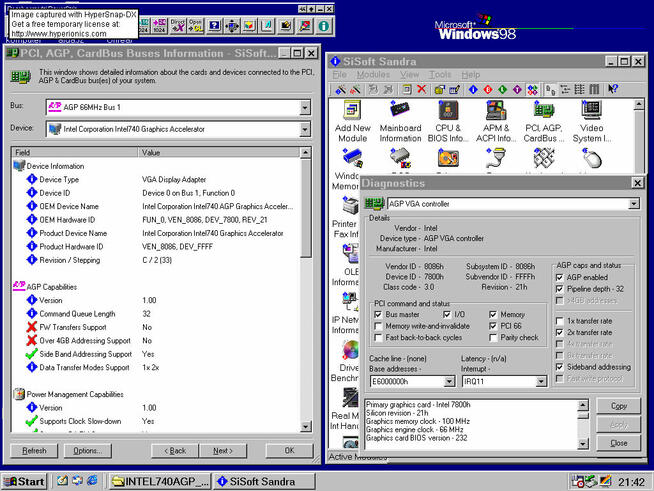654x491 pixels.
Task: Open the APM & ACPI Info module
Action: click(496, 121)
